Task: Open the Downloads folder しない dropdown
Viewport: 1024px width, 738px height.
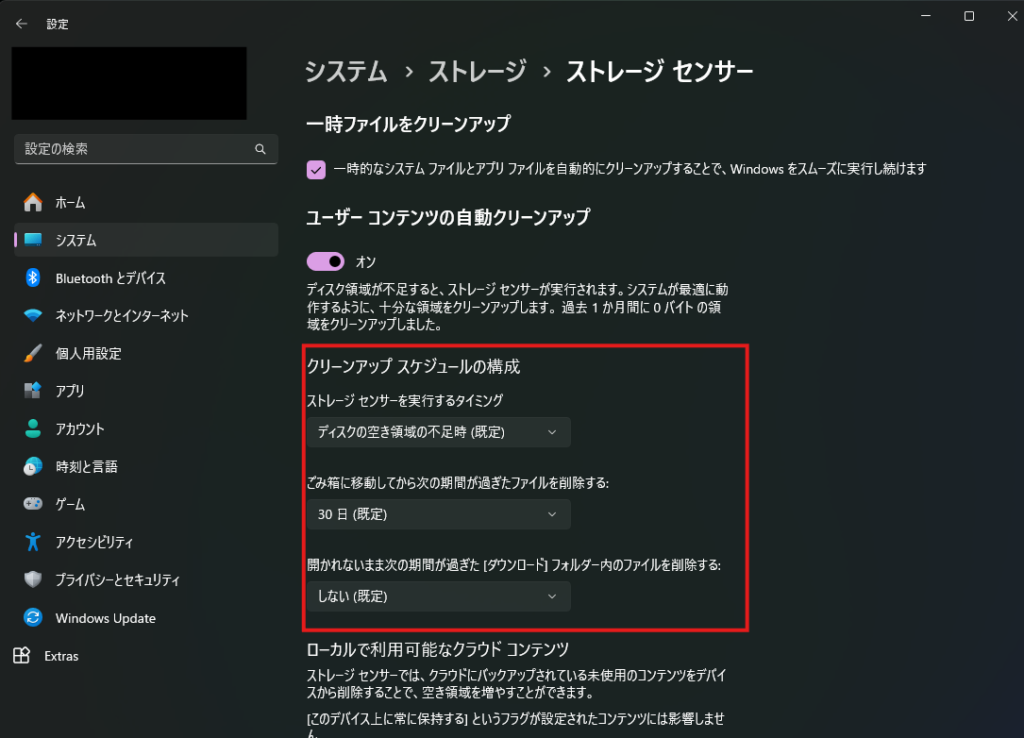Action: coord(438,596)
